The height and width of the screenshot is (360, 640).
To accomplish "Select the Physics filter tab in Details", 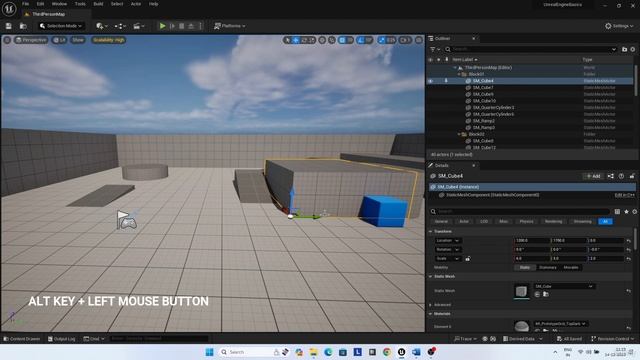I will coord(527,222).
